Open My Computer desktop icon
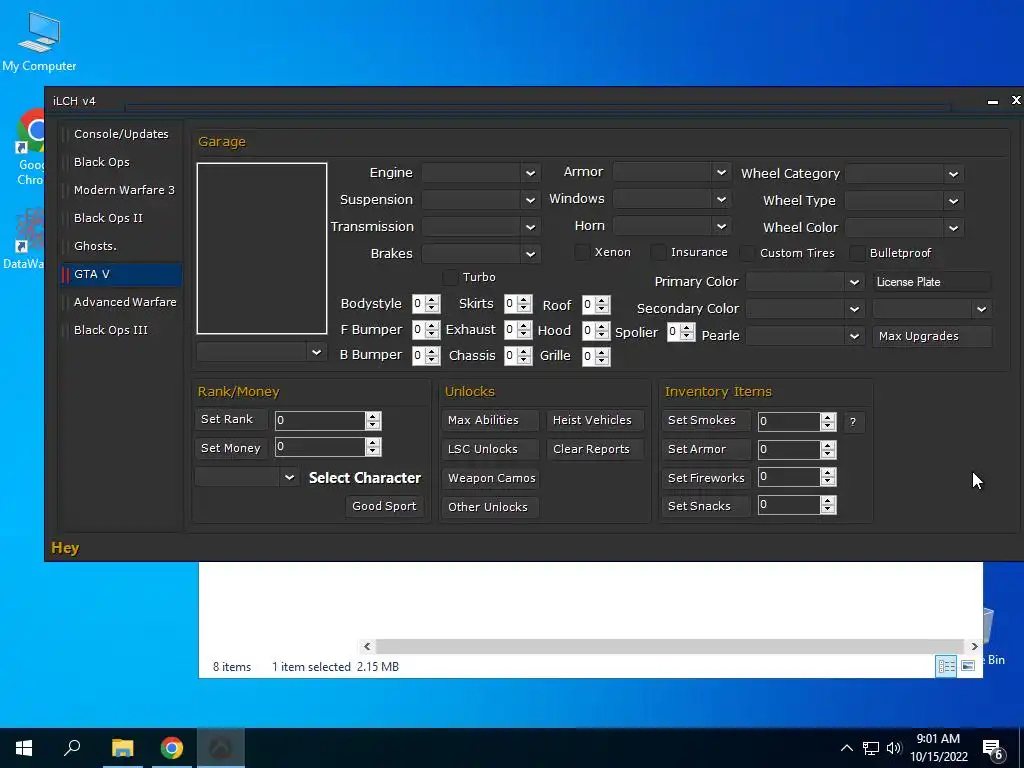 pos(39,41)
